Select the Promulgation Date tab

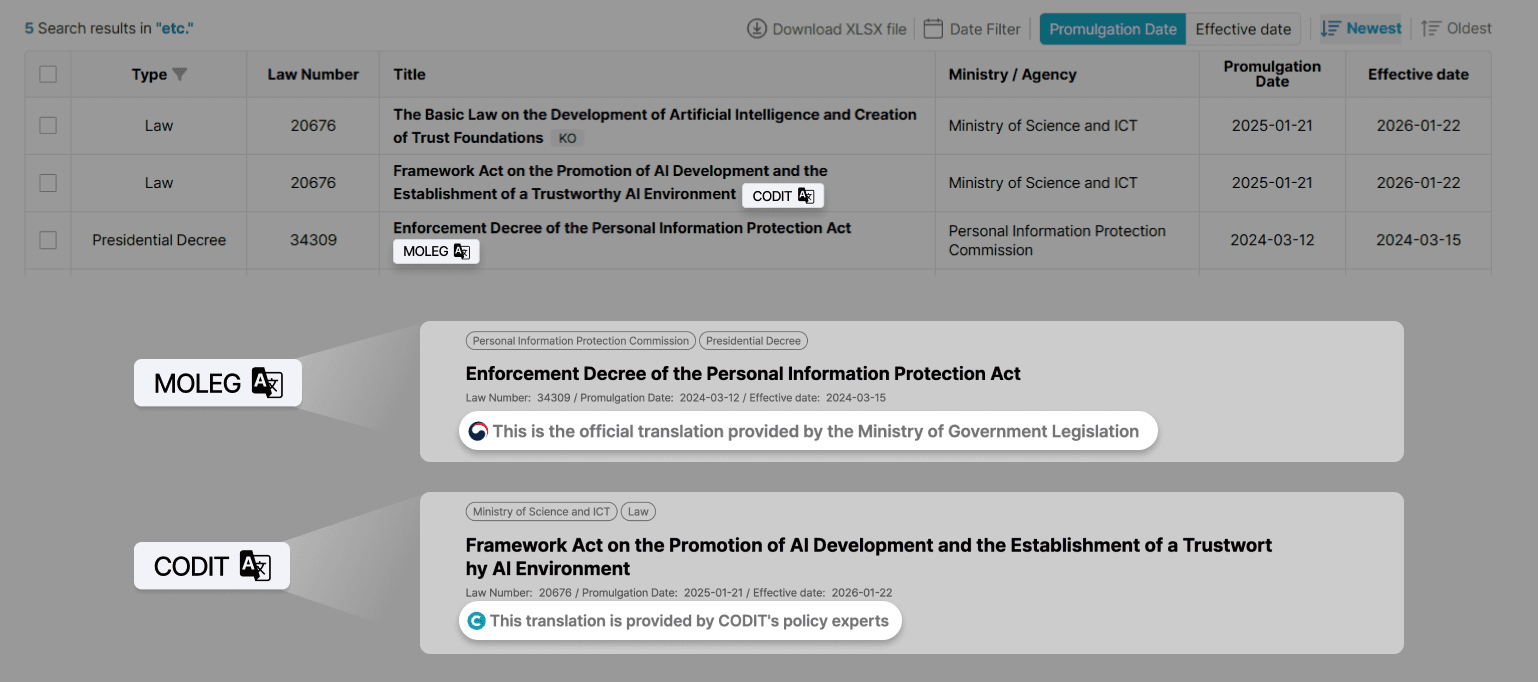tap(1112, 29)
